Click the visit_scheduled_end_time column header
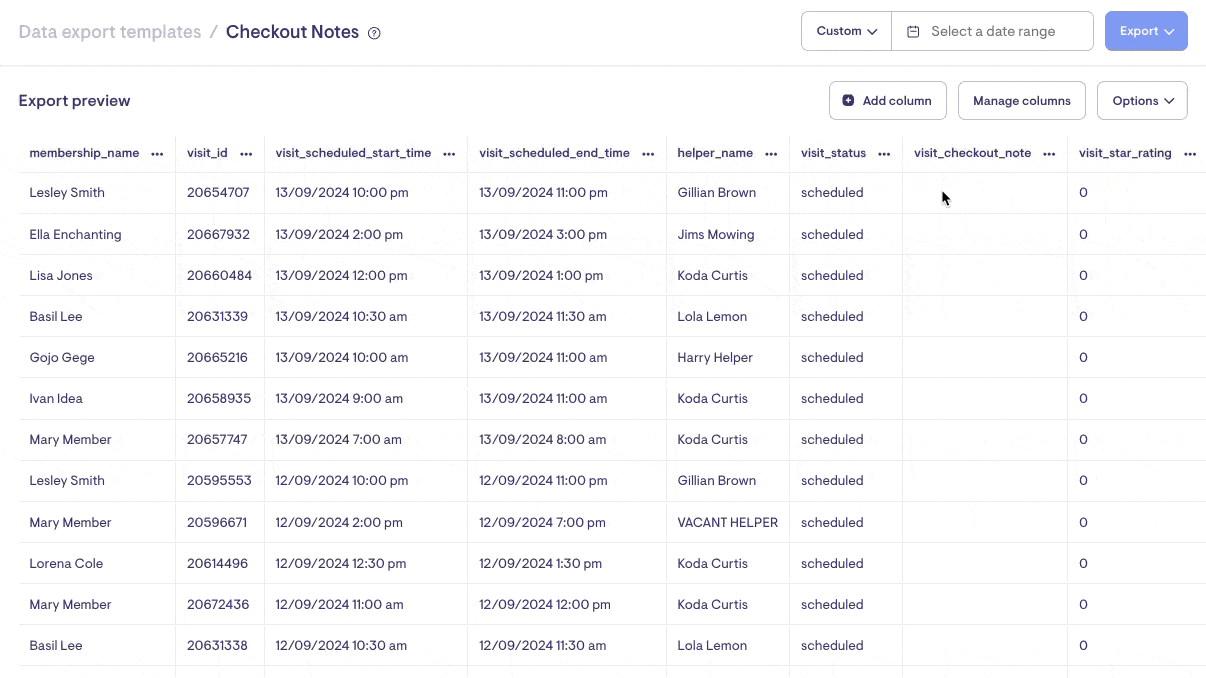The image size is (1206, 678). [x=554, y=153]
